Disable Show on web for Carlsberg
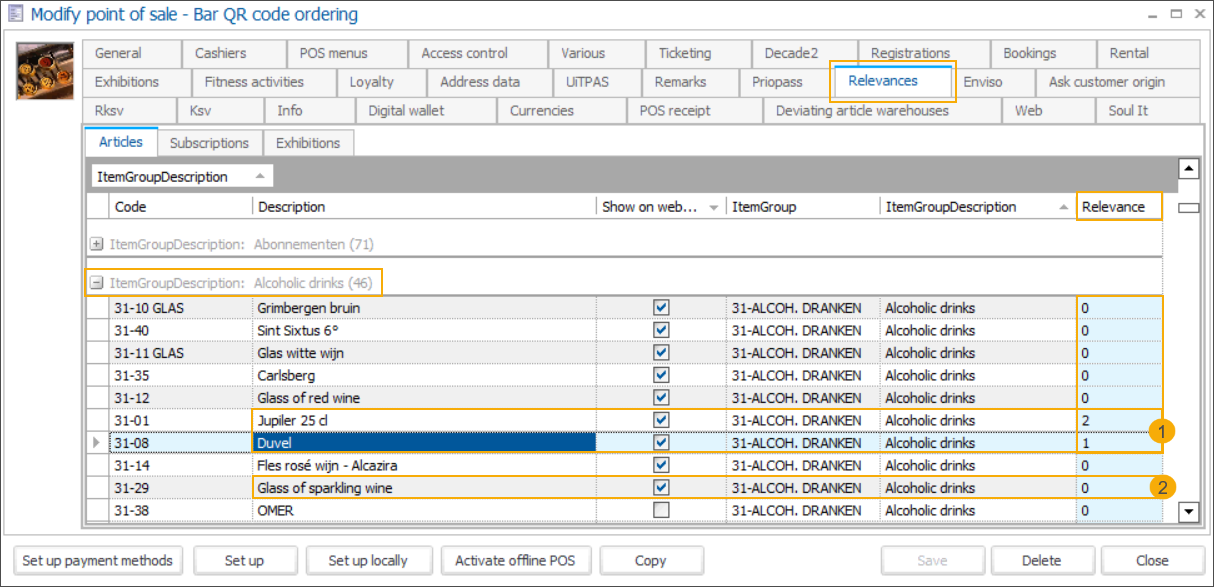This screenshot has width=1214, height=587. (661, 375)
